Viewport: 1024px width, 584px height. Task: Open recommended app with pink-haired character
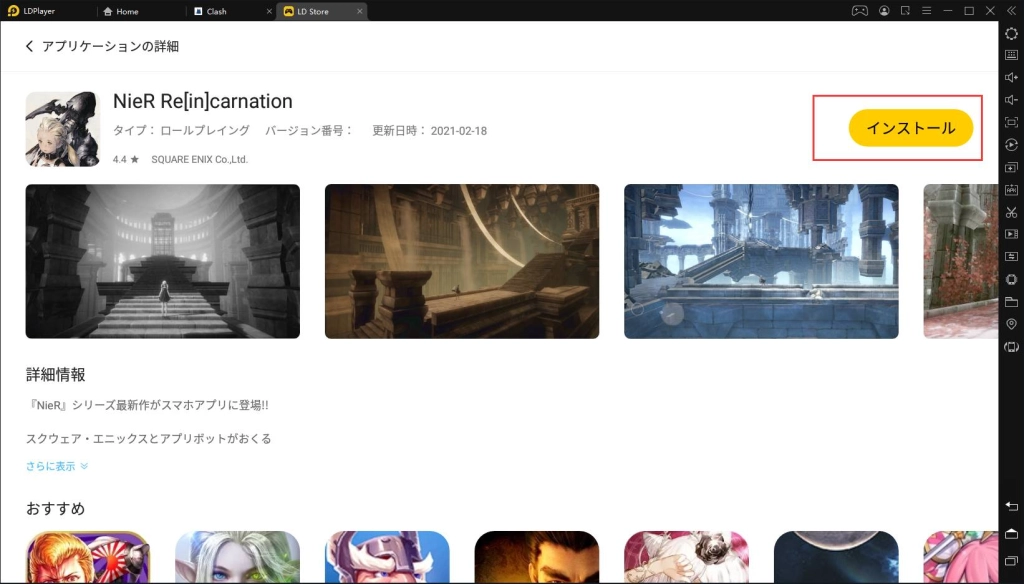[961, 557]
